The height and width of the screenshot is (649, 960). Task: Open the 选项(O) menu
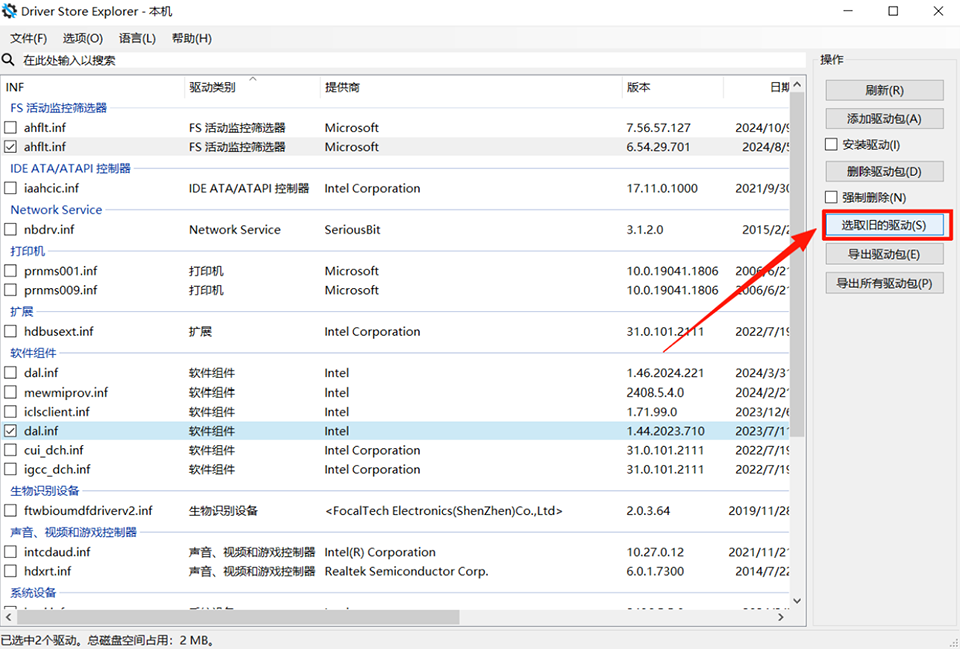click(x=83, y=38)
